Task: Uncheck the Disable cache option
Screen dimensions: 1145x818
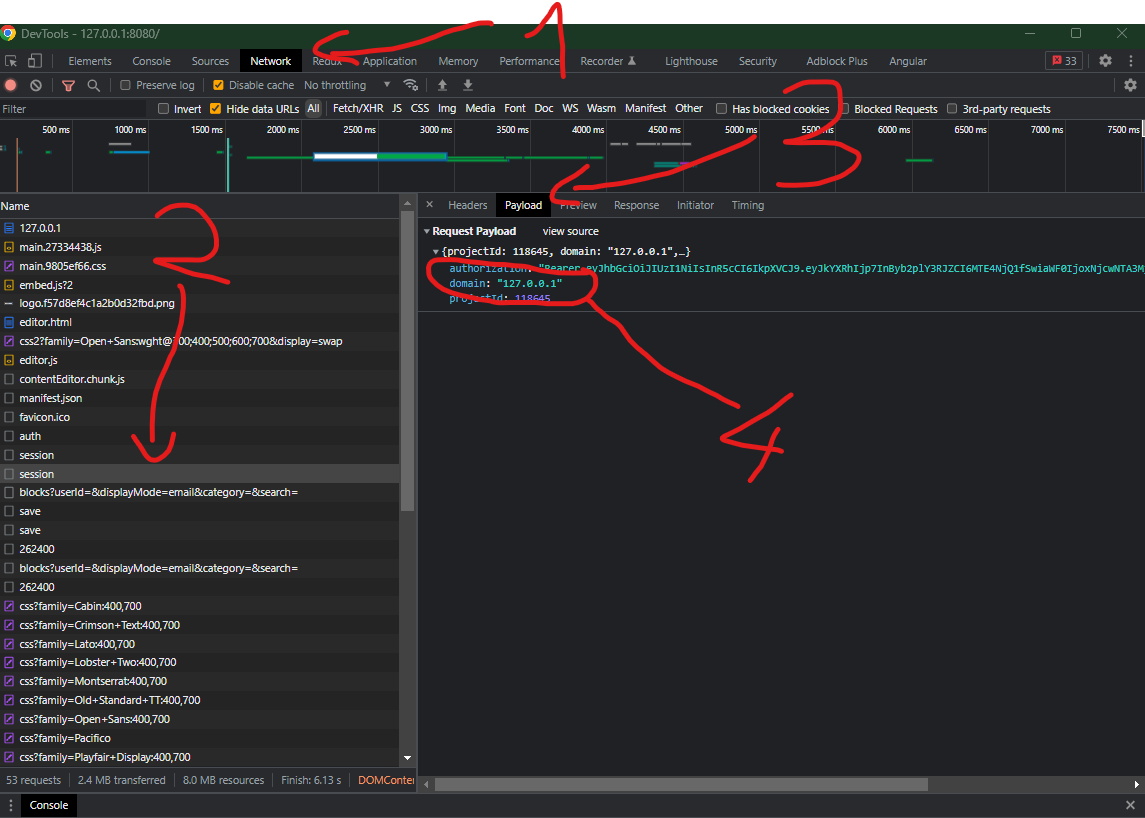Action: [217, 84]
